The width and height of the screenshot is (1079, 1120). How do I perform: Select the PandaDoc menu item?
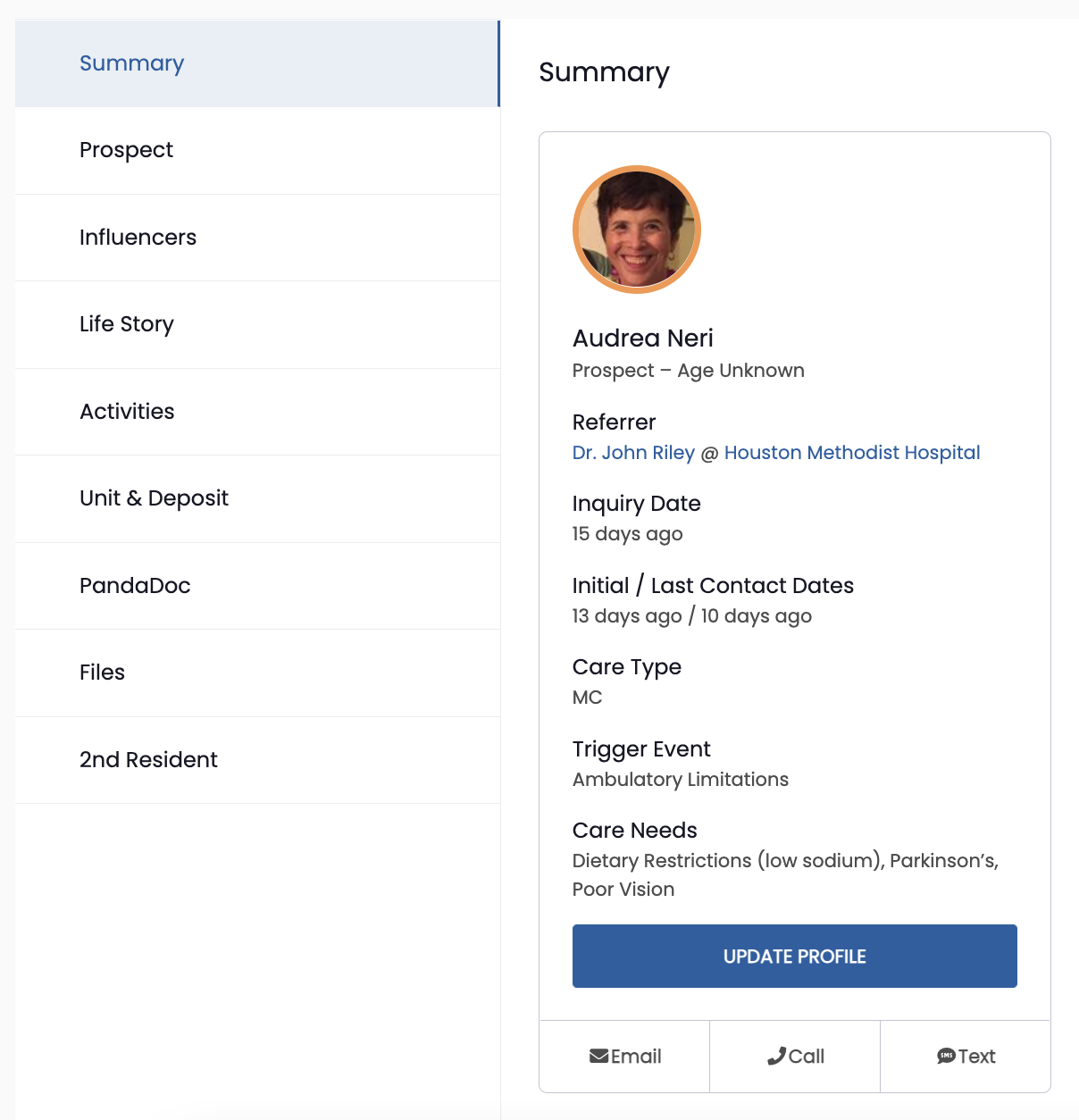(x=257, y=586)
